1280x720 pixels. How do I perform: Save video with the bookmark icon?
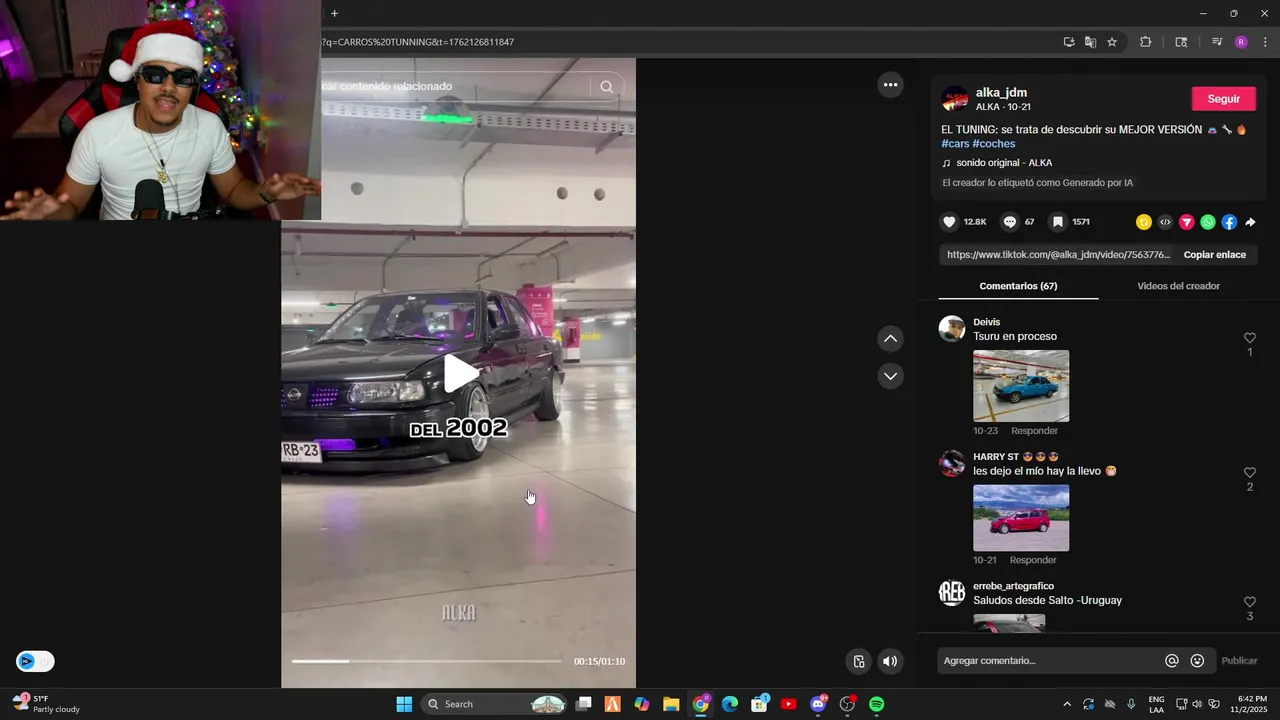[1058, 222]
